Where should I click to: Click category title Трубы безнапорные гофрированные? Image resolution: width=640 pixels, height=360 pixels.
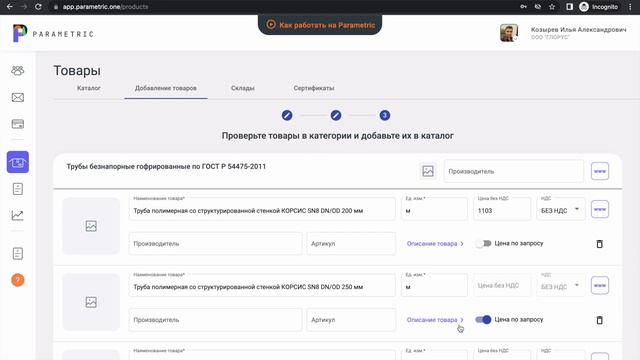166,167
